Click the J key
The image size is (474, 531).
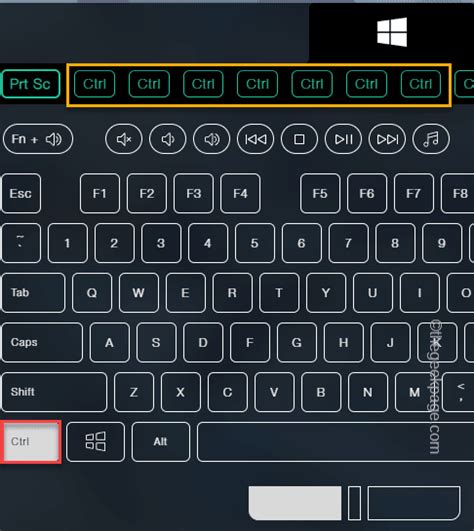click(390, 342)
